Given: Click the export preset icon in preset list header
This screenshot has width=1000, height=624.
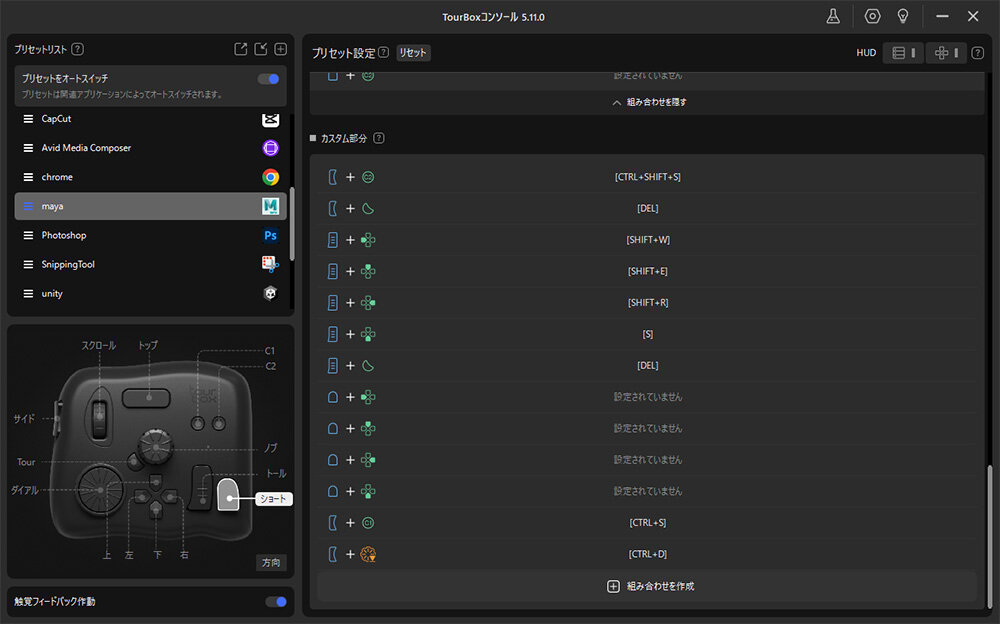Looking at the screenshot, I should [x=240, y=49].
